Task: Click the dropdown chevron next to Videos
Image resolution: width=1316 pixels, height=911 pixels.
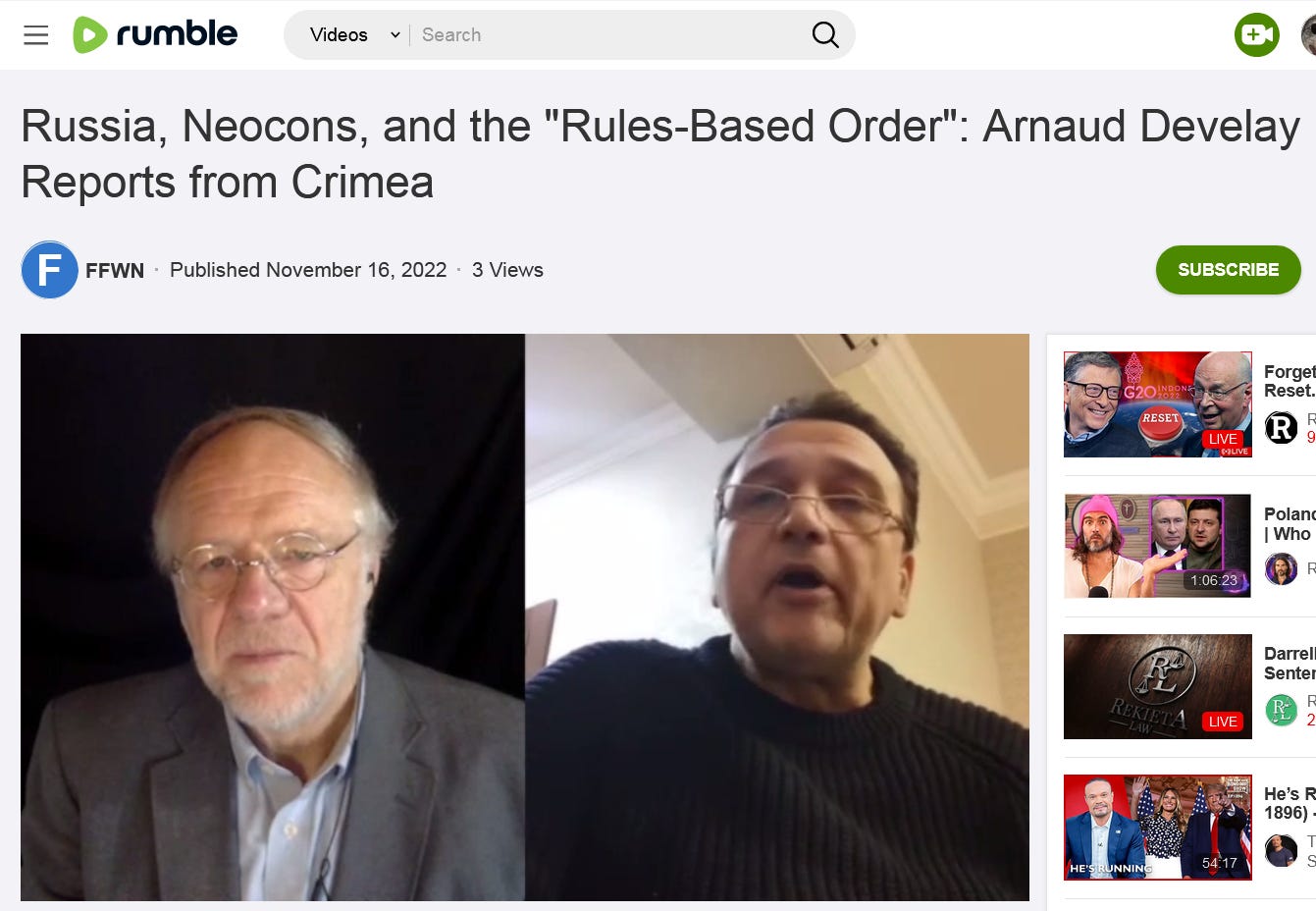Action: click(x=395, y=35)
